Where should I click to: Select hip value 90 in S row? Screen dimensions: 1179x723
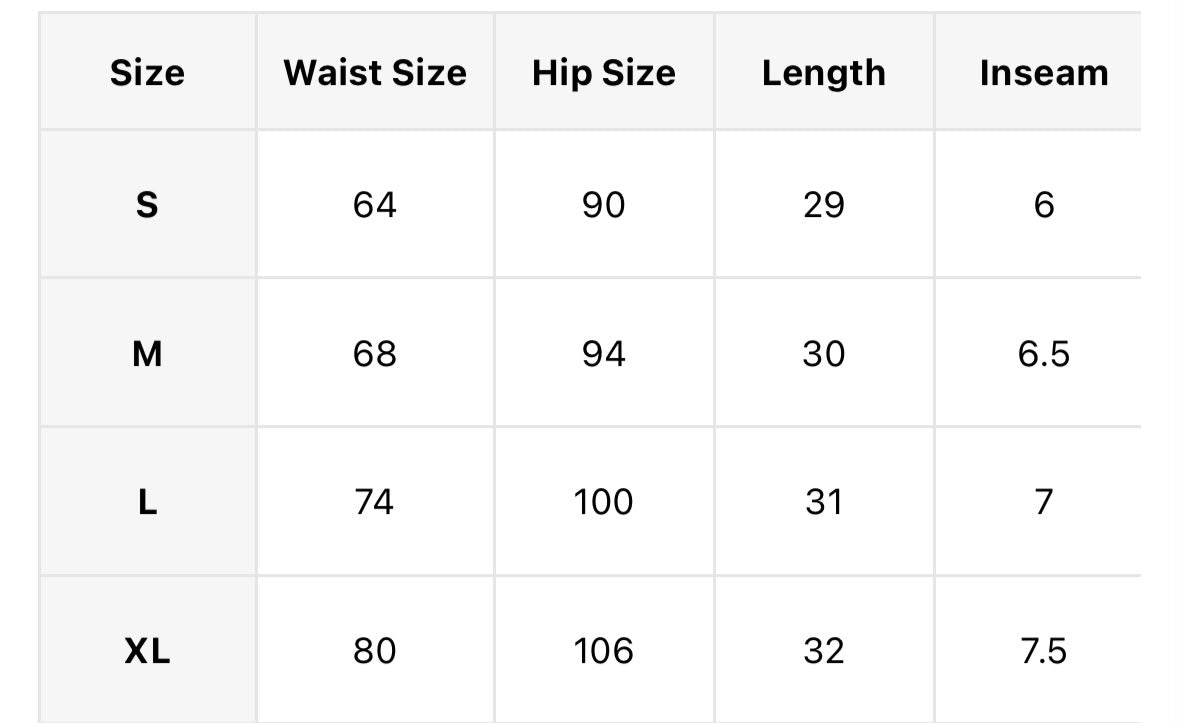click(604, 204)
